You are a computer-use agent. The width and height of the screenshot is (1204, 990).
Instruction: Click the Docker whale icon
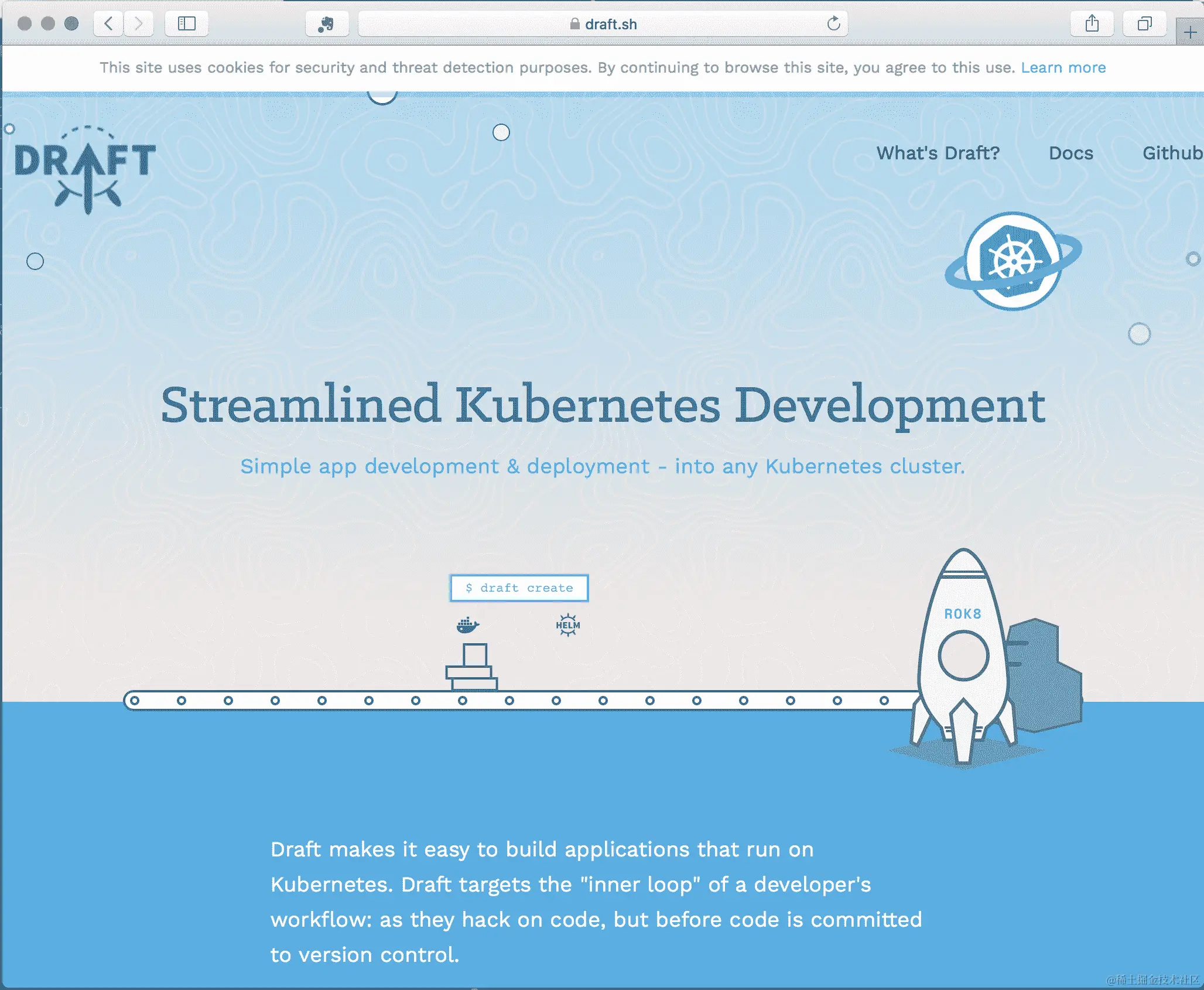pyautogui.click(x=467, y=625)
